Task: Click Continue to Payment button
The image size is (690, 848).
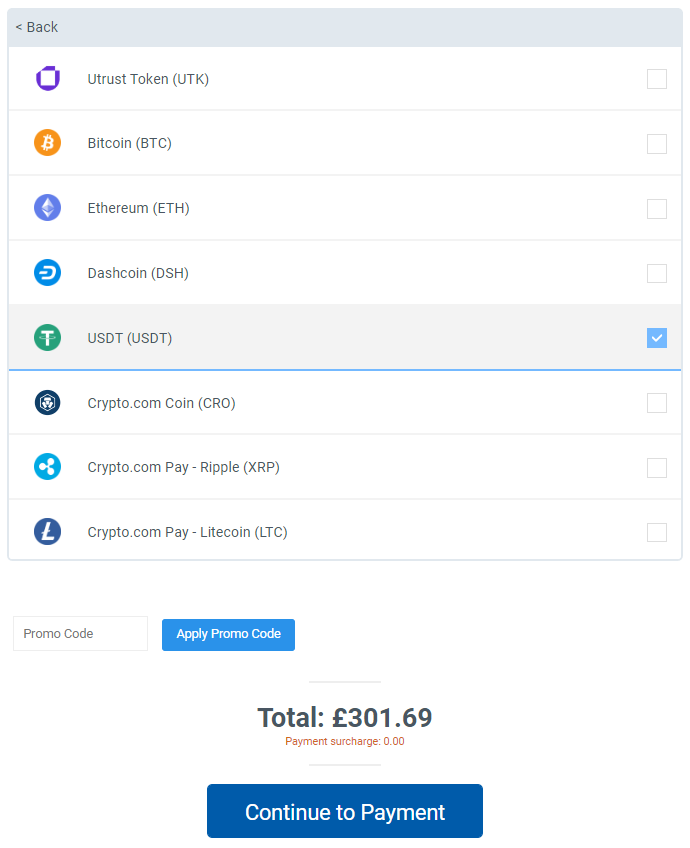Action: [x=344, y=811]
